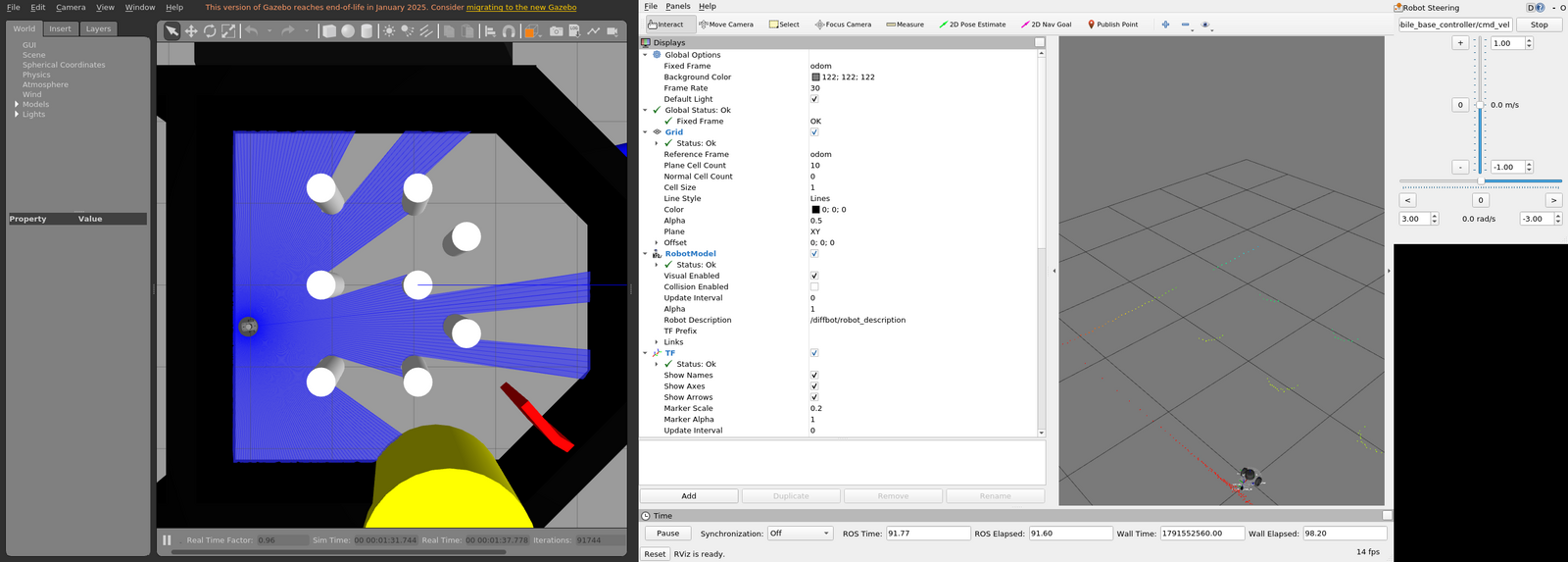
Task: Expand the Offset property row
Action: (x=657, y=242)
